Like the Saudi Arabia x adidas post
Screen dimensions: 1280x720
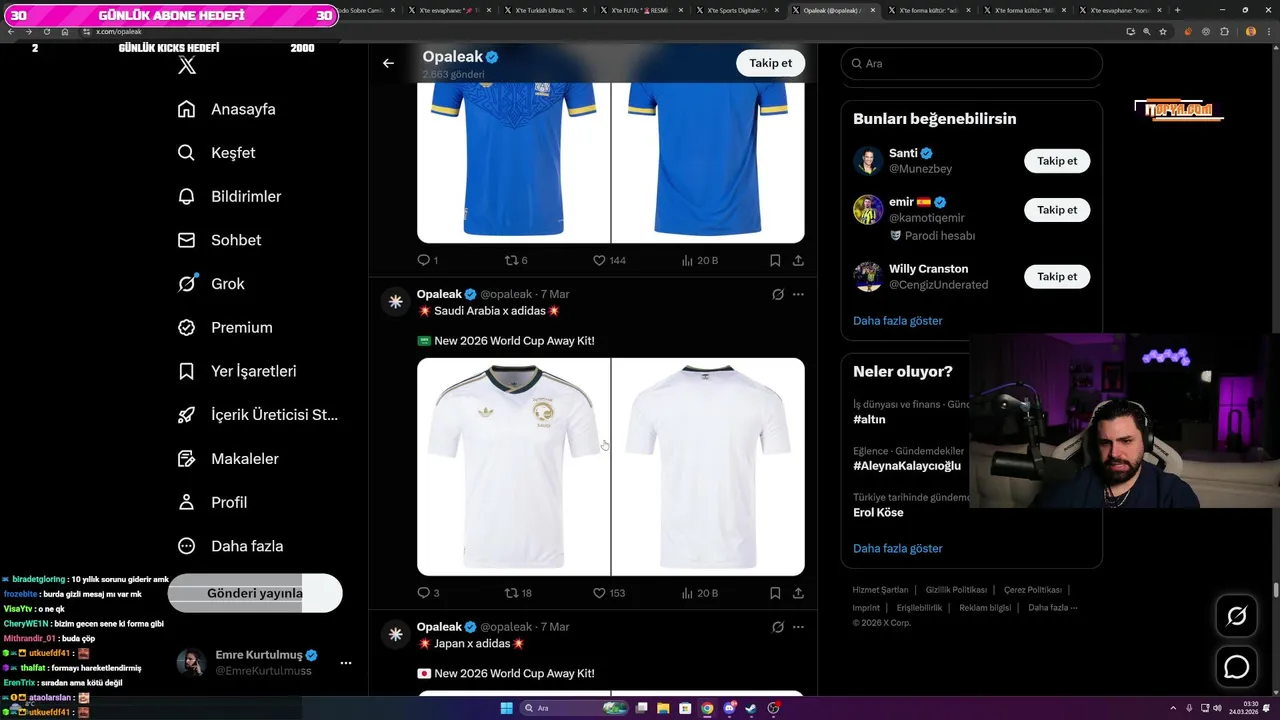coord(609,593)
